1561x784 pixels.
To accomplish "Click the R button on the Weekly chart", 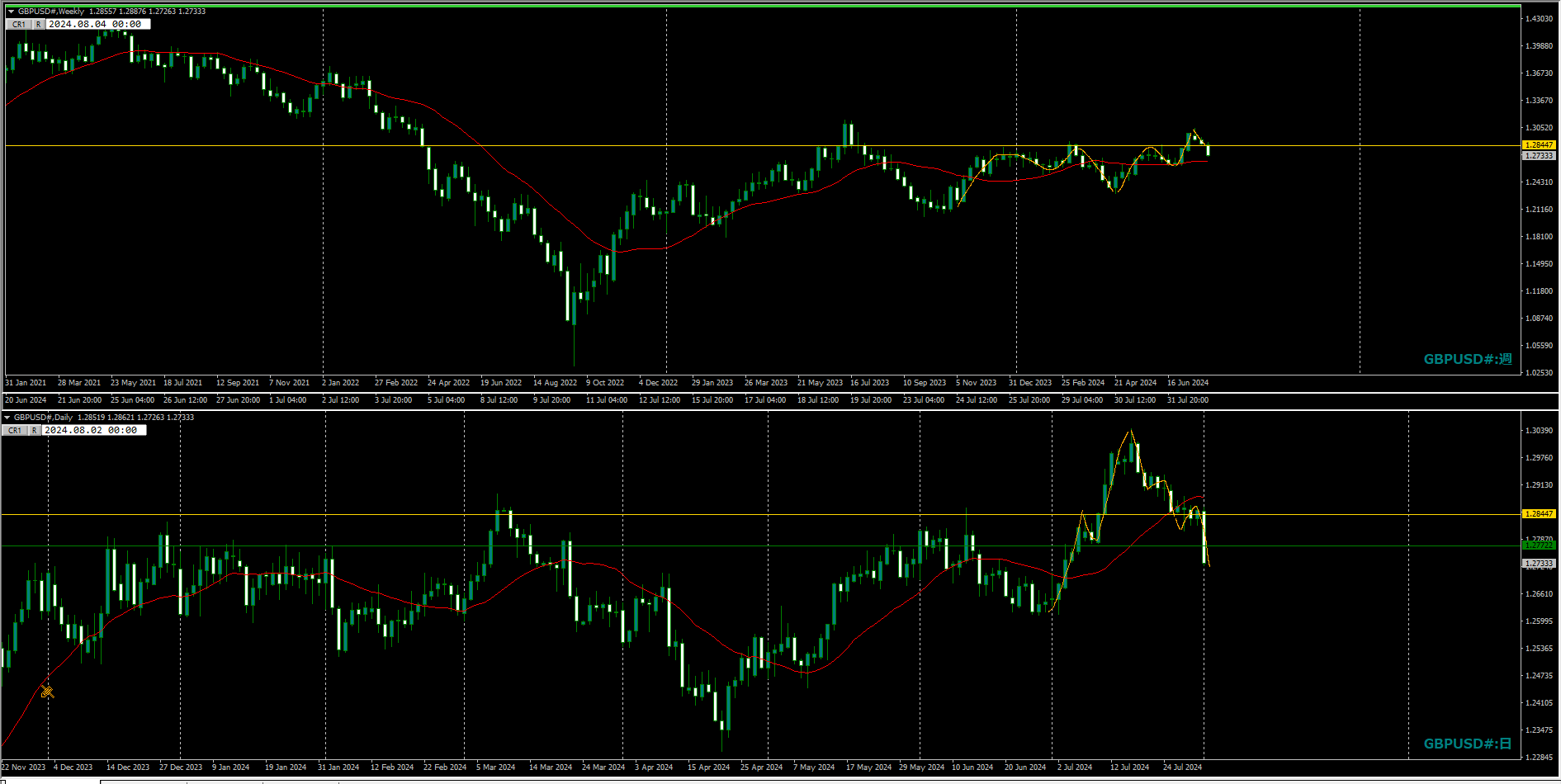I will pos(38,25).
